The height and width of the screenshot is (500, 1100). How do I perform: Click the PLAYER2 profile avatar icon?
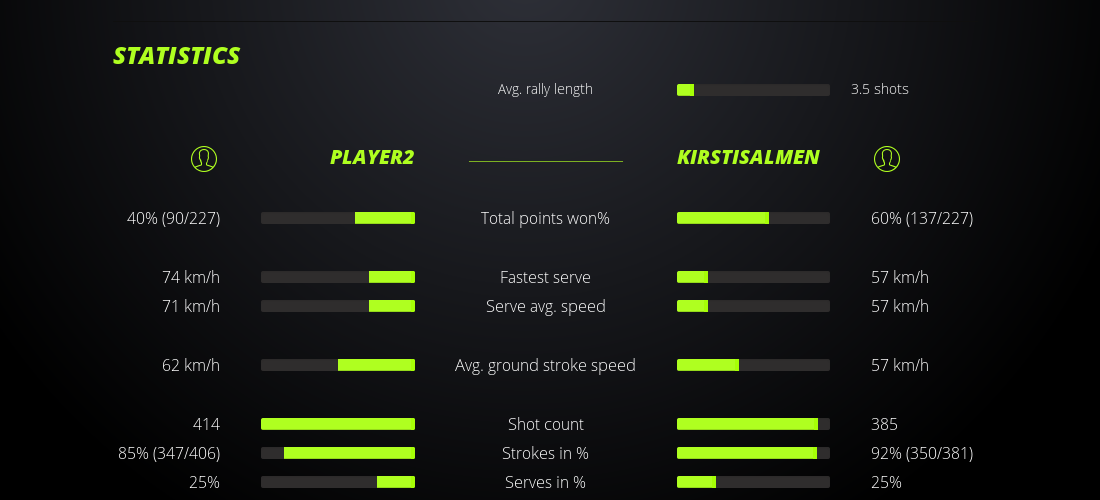point(204,158)
